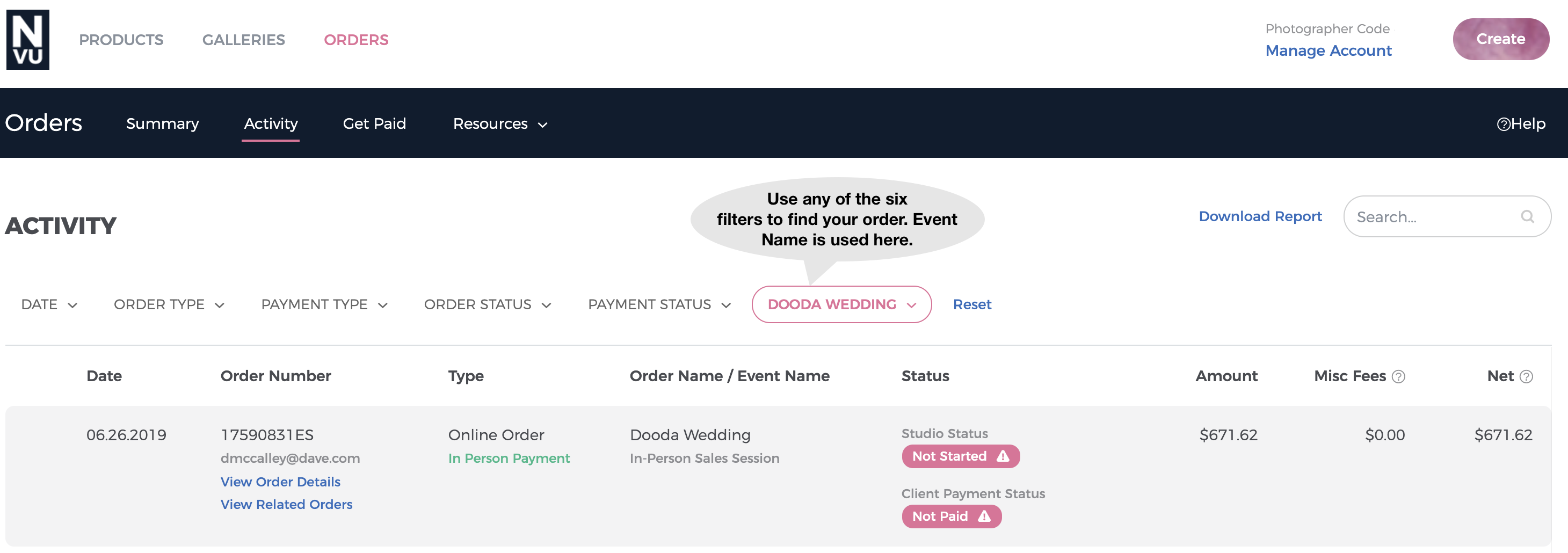The image size is (1568, 553).
Task: Click the Type column header
Action: click(466, 376)
